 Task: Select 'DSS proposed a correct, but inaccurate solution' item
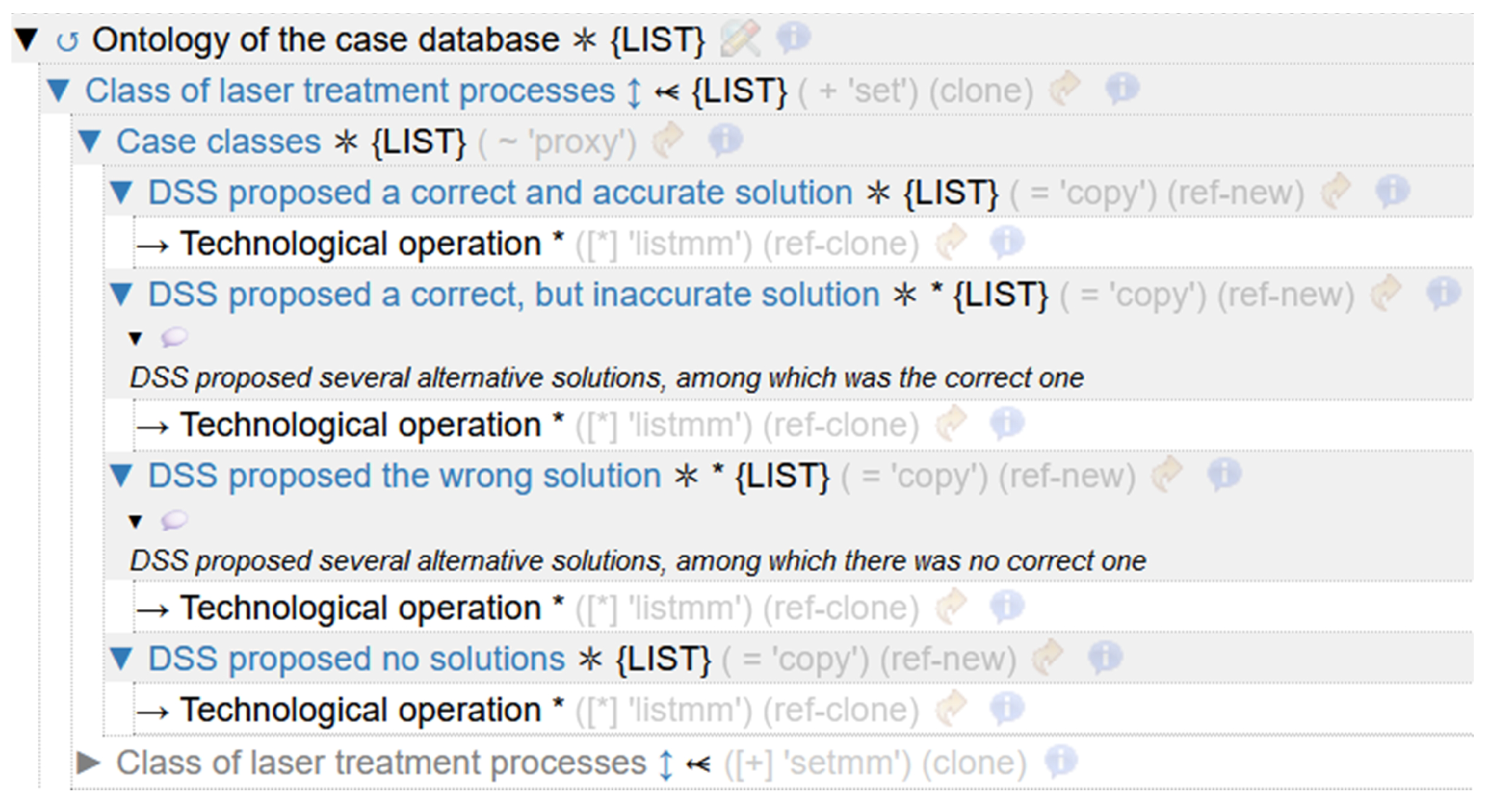(x=513, y=294)
